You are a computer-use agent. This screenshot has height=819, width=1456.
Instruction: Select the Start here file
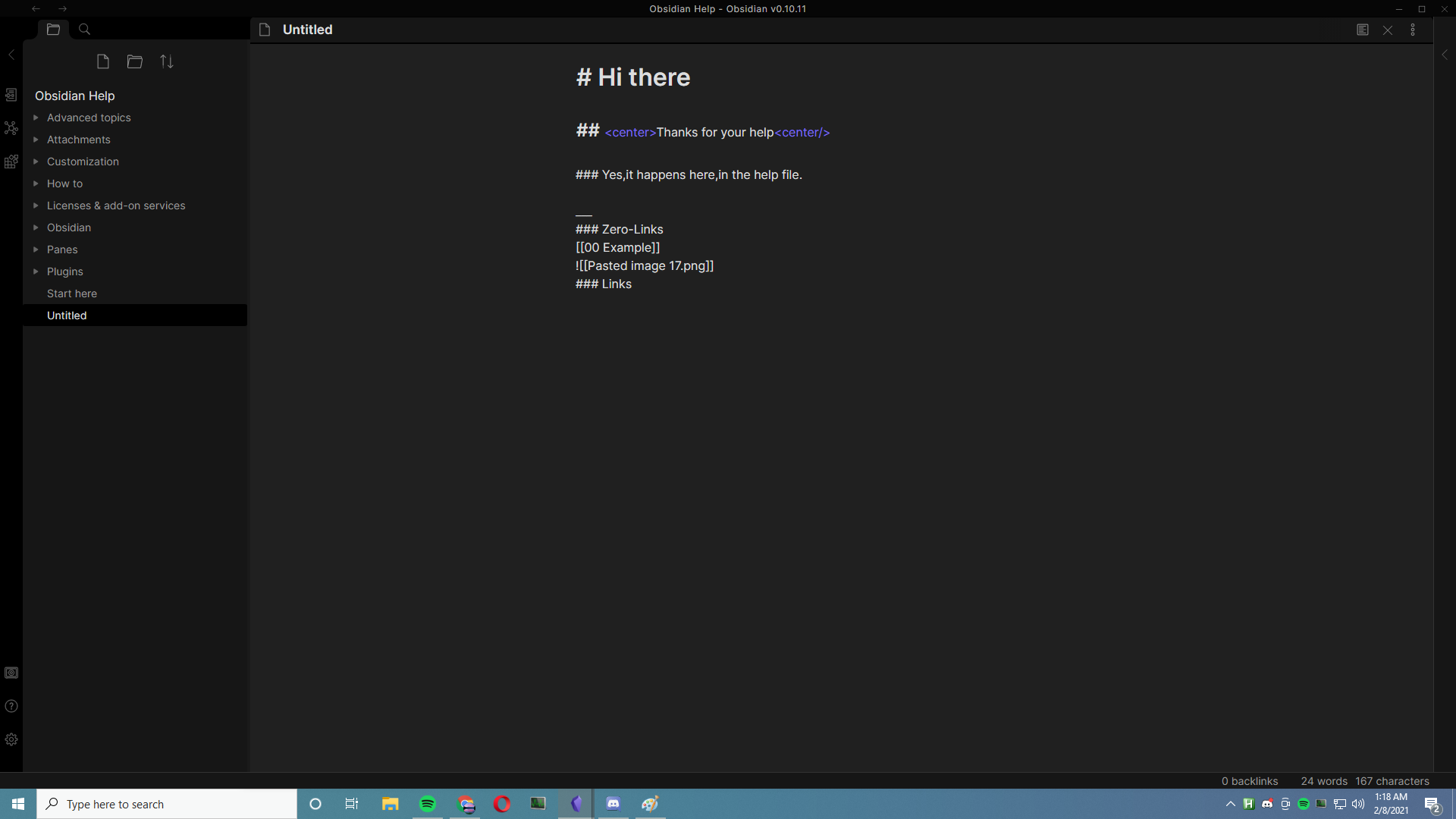coord(72,293)
